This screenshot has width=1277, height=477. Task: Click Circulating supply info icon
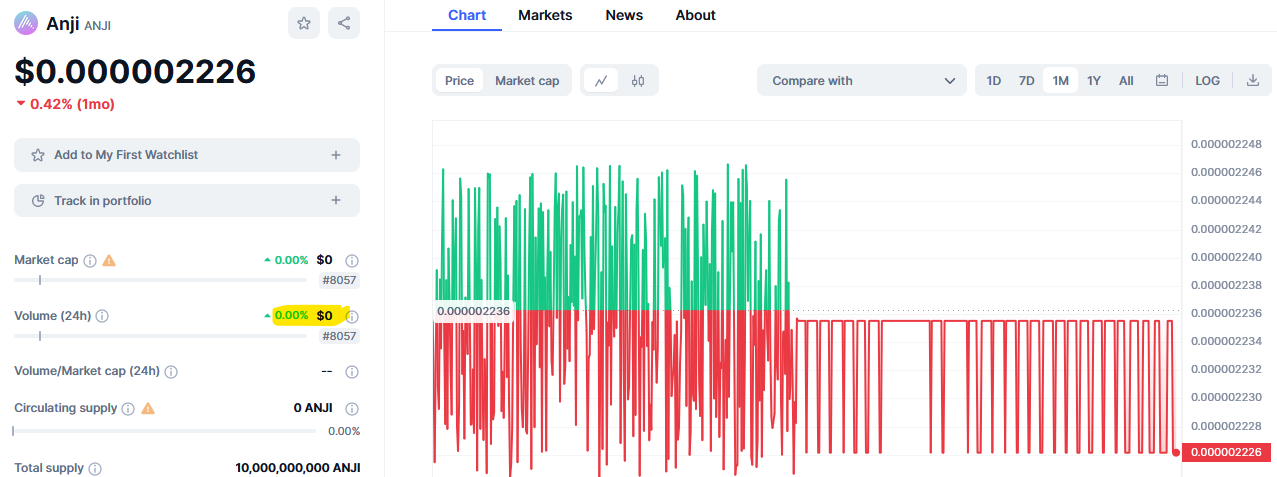[128, 408]
